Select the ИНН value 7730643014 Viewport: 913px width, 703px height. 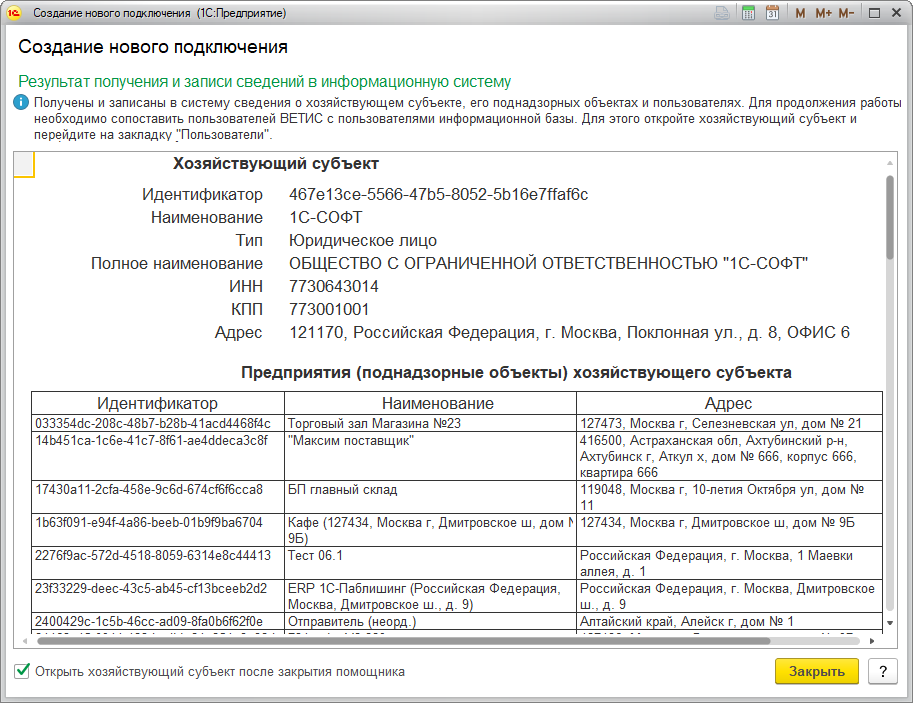tap(334, 287)
